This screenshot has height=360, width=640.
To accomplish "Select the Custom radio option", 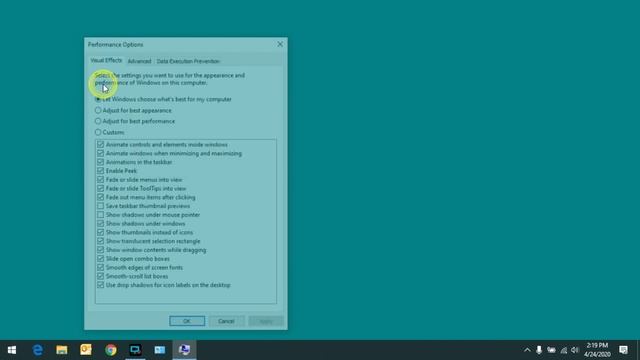I will pyautogui.click(x=109, y=132).
